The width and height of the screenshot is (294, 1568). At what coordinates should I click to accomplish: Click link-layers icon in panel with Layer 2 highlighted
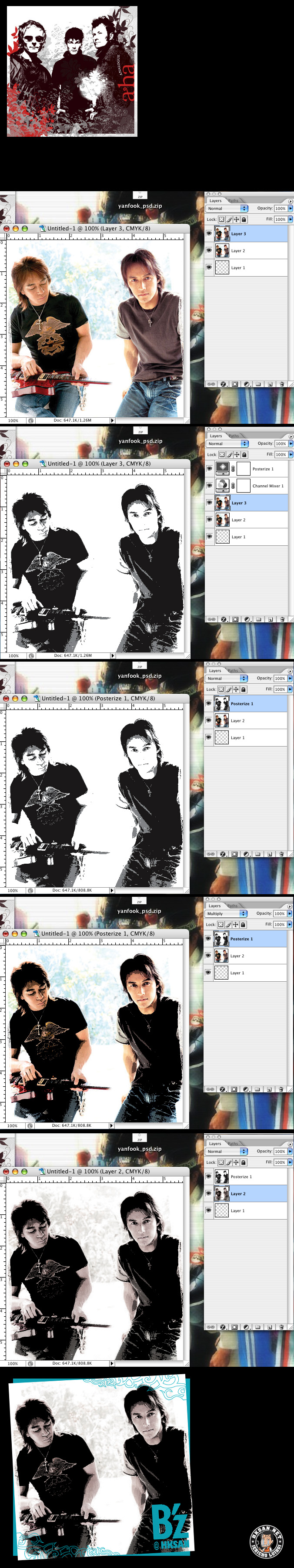click(211, 1327)
